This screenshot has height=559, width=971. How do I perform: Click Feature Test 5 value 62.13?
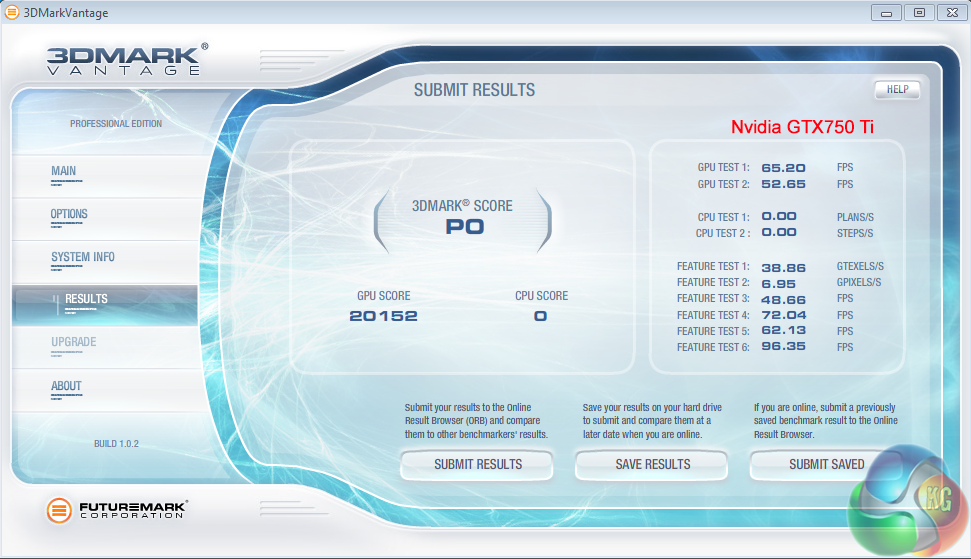point(783,331)
